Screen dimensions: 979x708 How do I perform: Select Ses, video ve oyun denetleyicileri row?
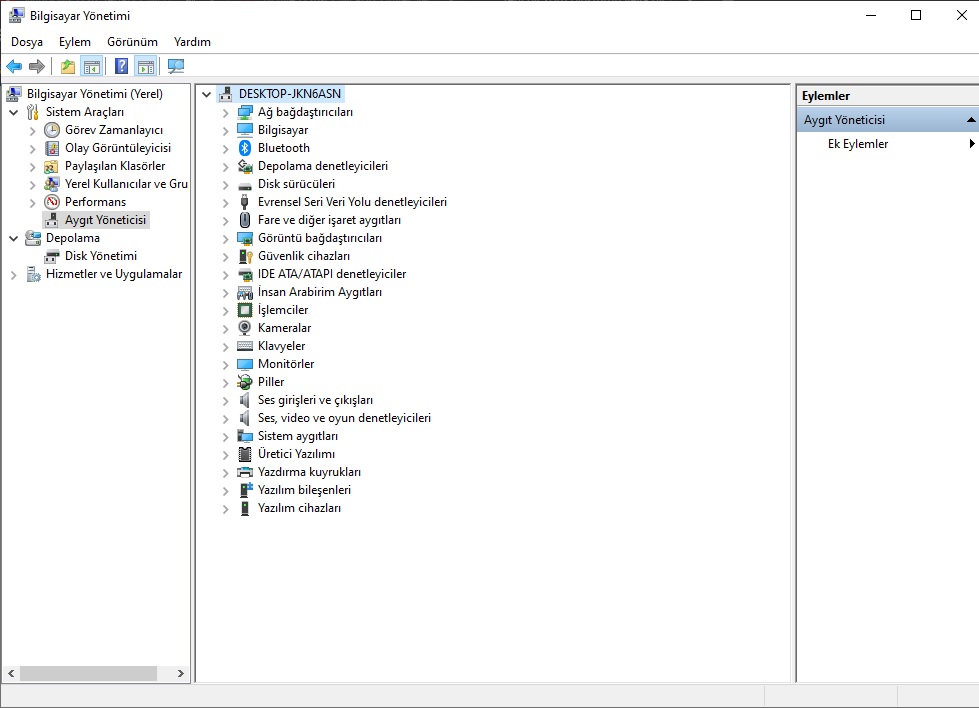tap(344, 418)
